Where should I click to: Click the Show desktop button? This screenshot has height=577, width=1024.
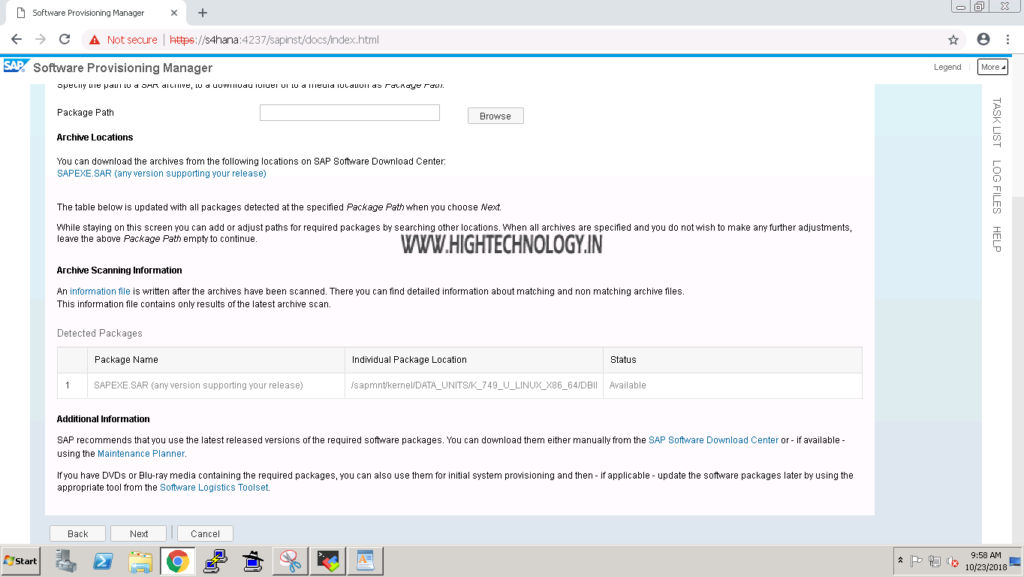1016,561
